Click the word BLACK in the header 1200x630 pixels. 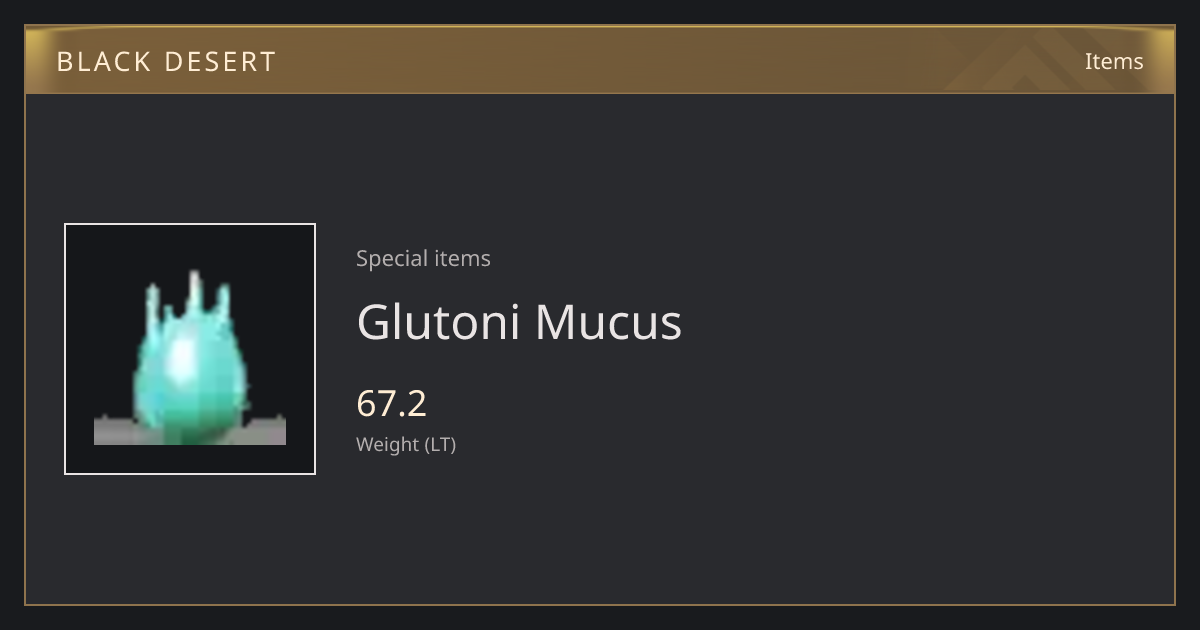[103, 62]
